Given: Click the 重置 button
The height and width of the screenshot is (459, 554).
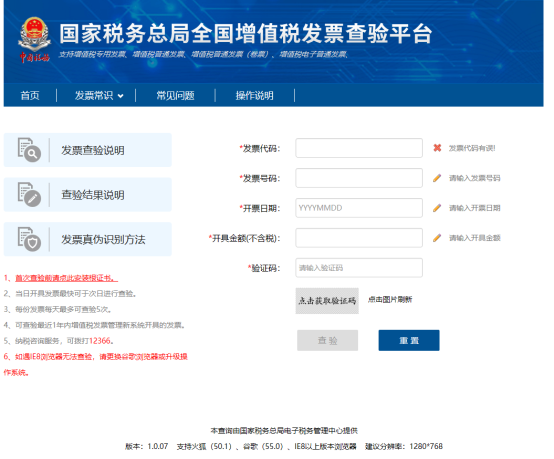Looking at the screenshot, I should (409, 340).
